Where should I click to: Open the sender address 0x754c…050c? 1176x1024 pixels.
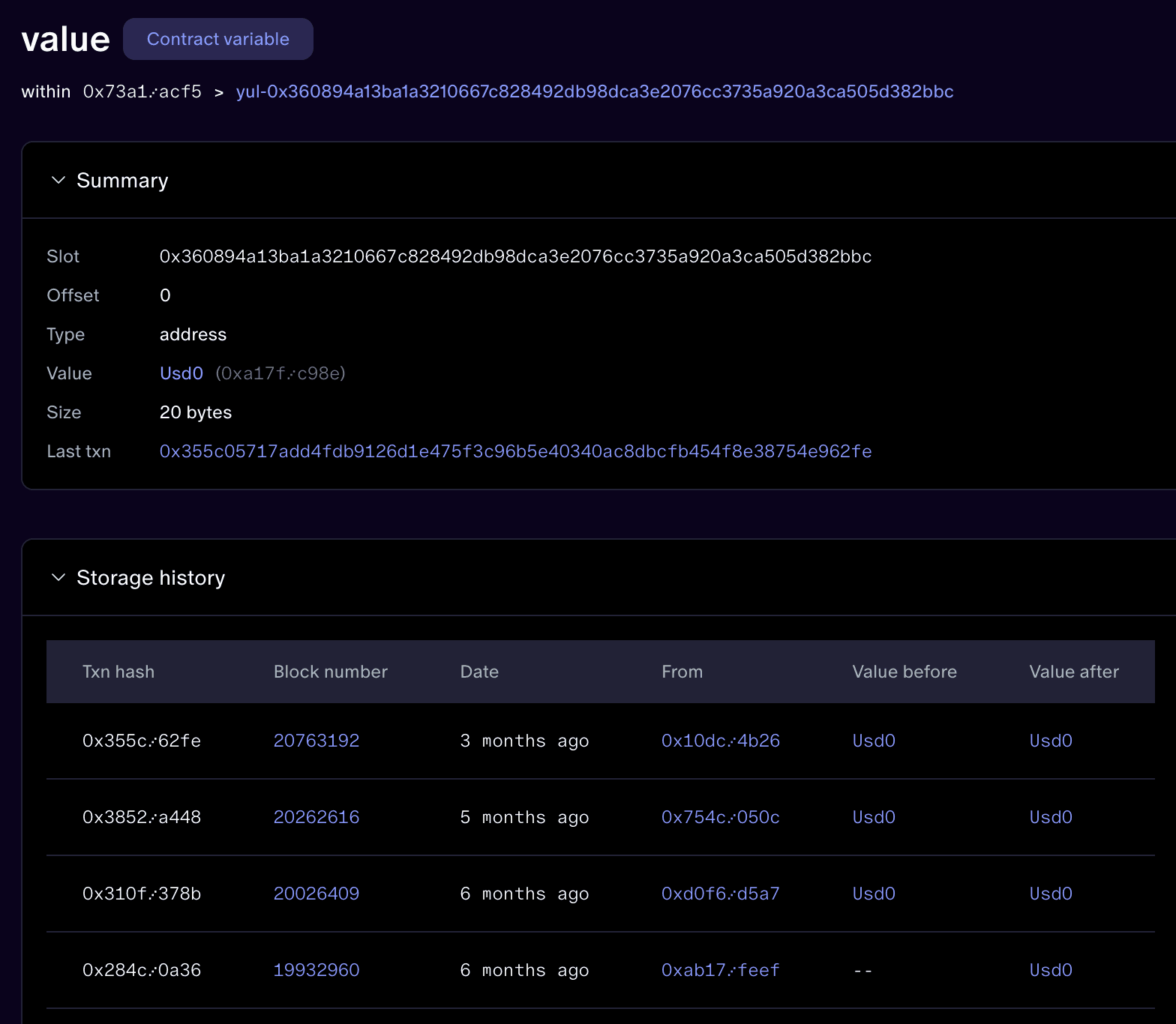click(x=720, y=817)
